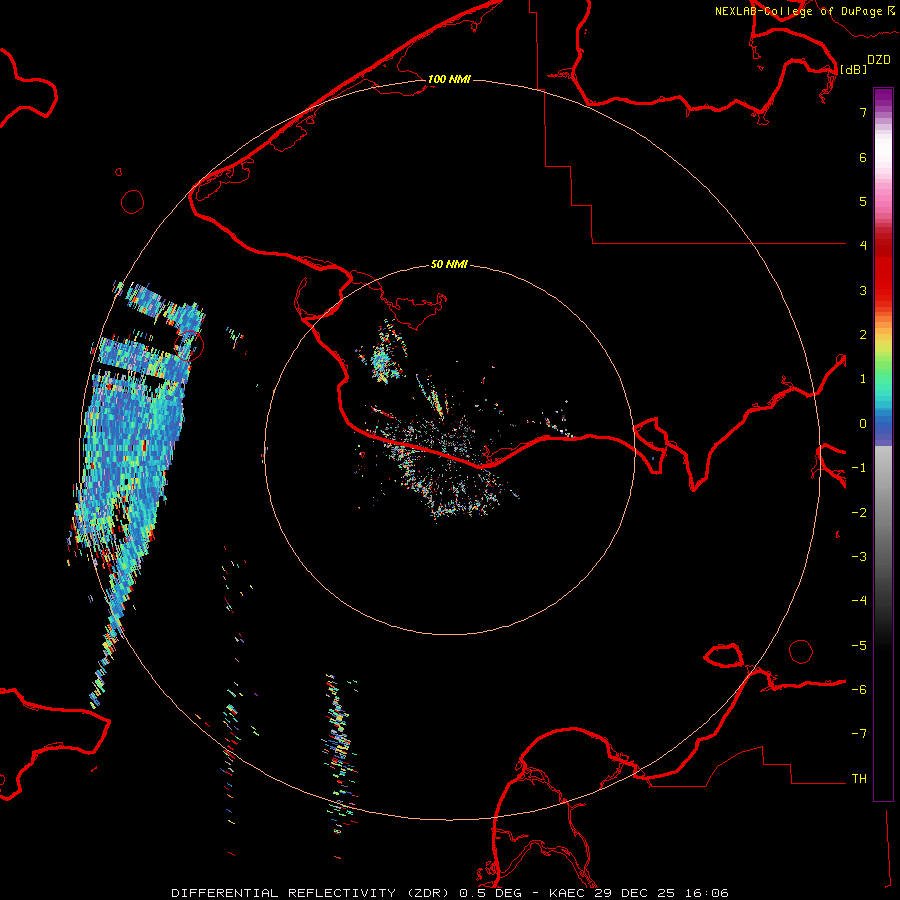Click the 3 tick label on scale

(x=863, y=290)
